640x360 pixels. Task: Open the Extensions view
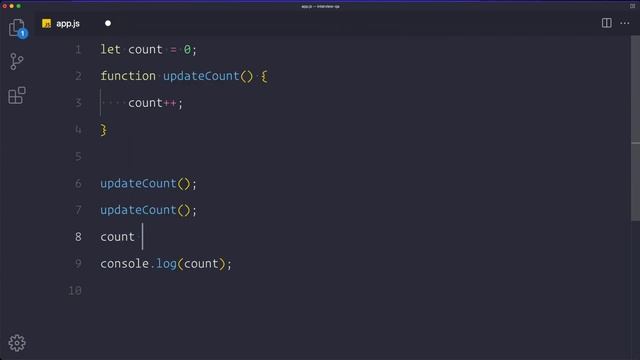point(17,96)
